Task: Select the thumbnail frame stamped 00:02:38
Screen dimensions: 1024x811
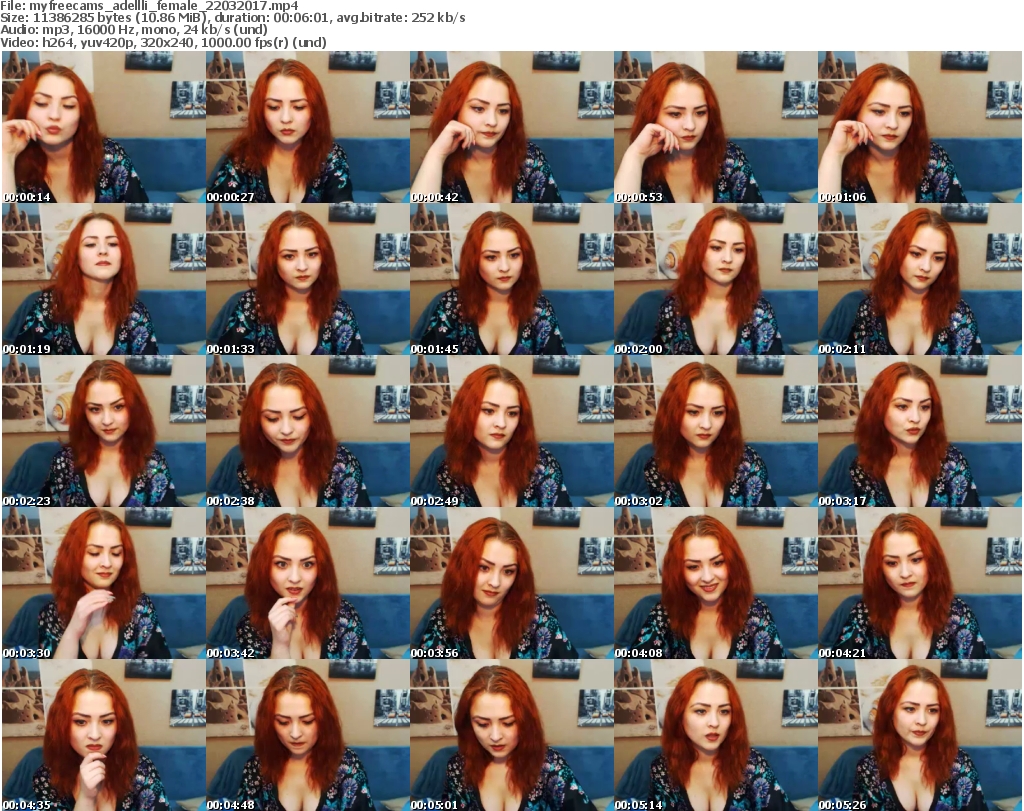Action: coord(308,432)
